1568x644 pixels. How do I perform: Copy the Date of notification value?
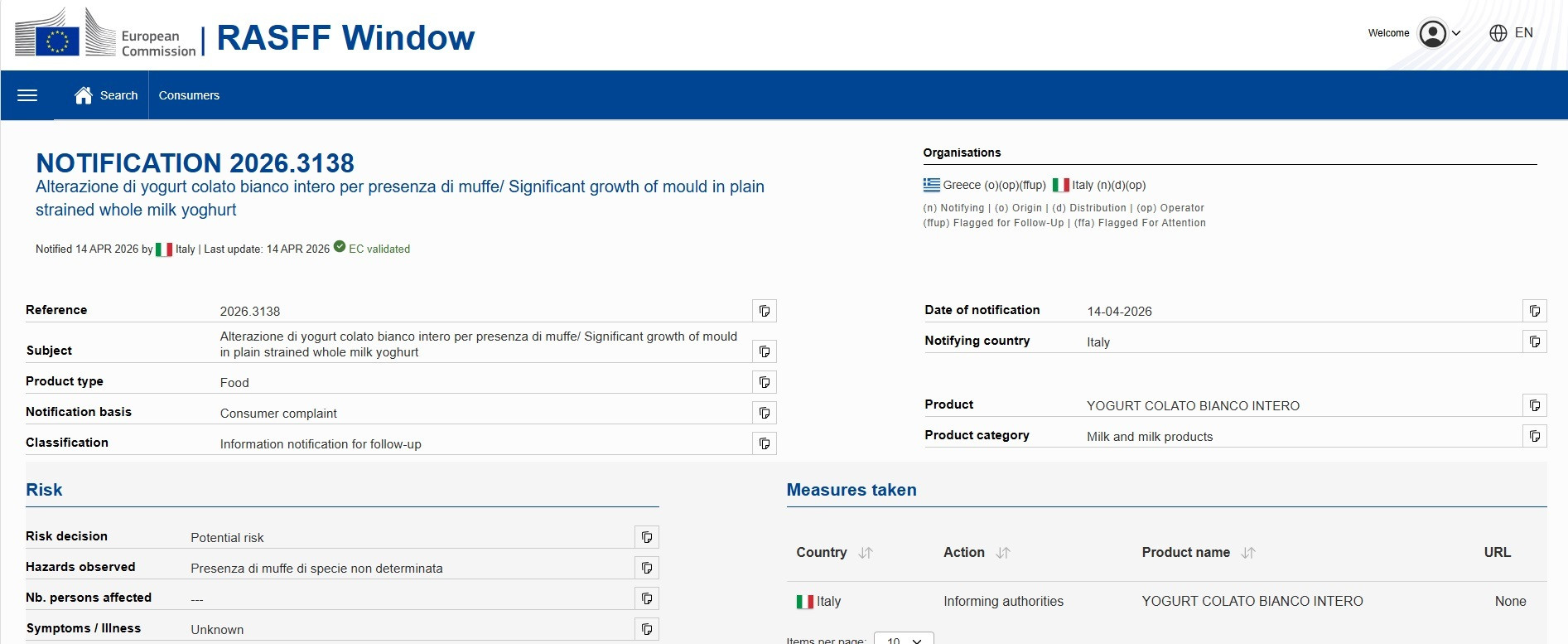pyautogui.click(x=1535, y=311)
